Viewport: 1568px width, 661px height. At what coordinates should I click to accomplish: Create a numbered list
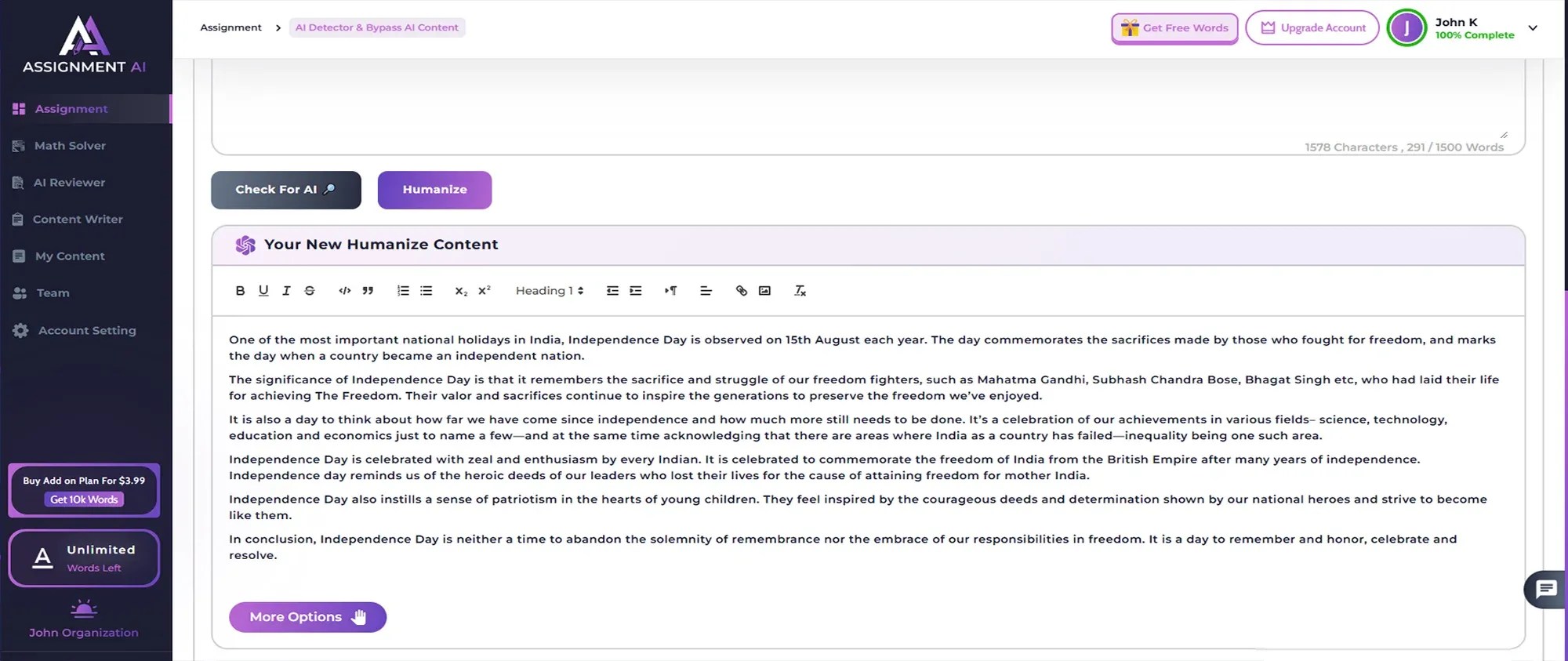(403, 291)
